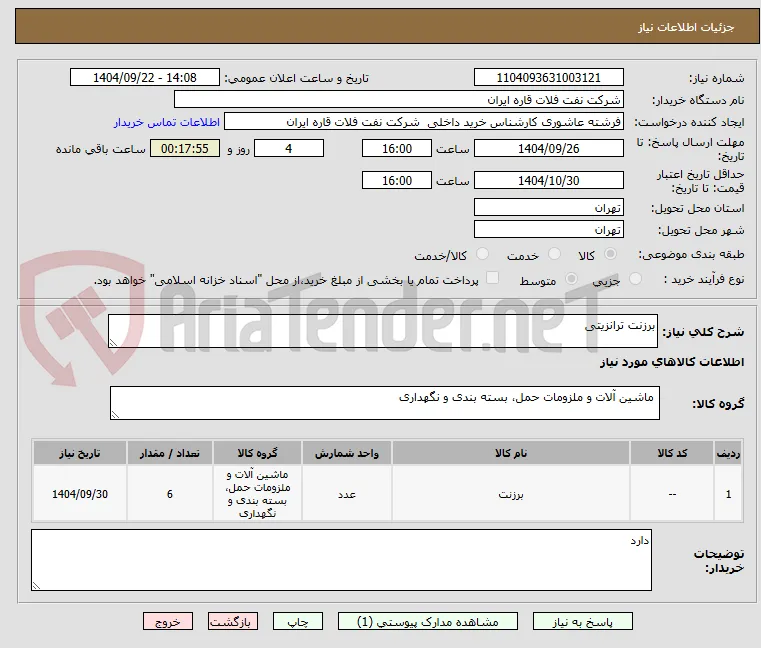Click the جزئیات اطلاعات نیاز header title
The height and width of the screenshot is (648, 761).
(686, 27)
